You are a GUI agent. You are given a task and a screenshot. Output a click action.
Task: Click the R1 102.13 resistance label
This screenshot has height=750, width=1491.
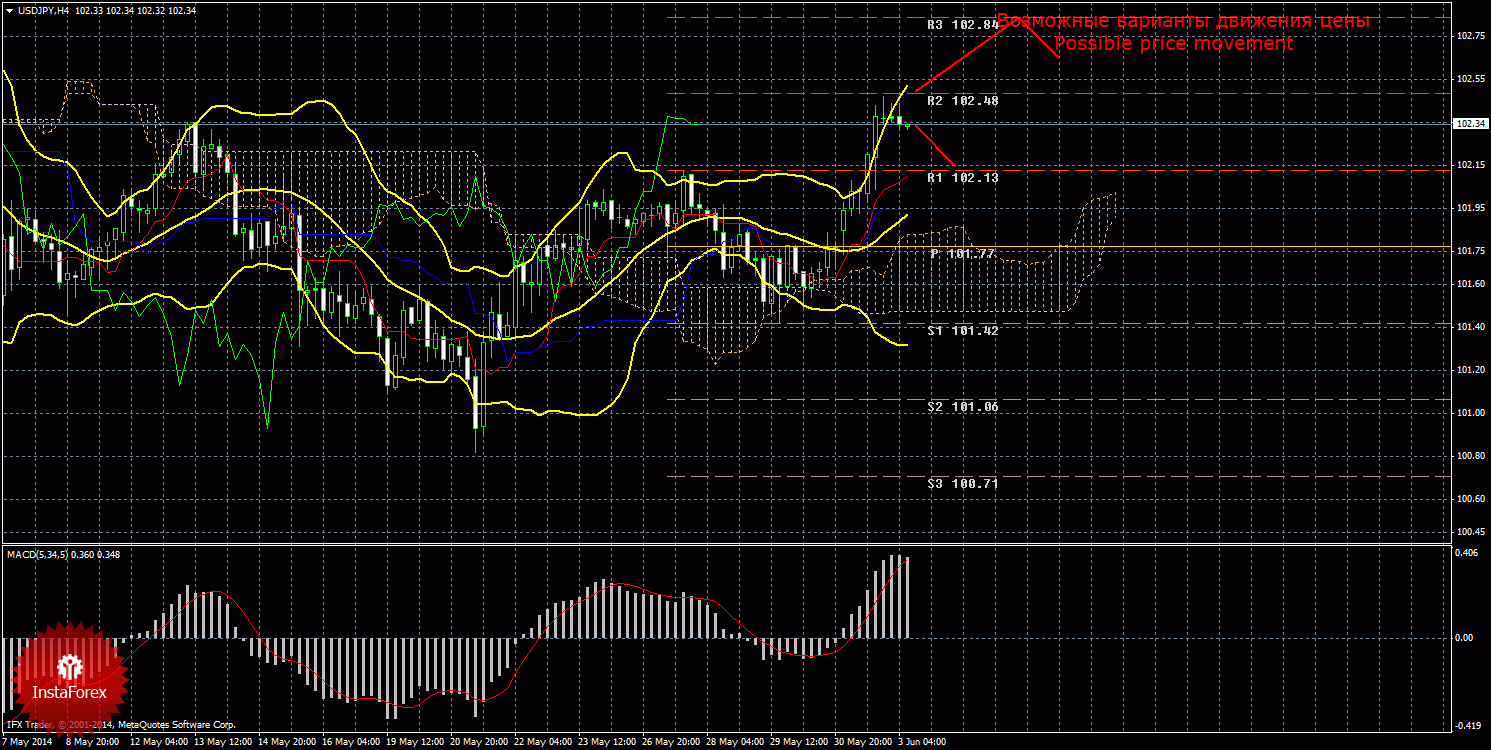(962, 177)
